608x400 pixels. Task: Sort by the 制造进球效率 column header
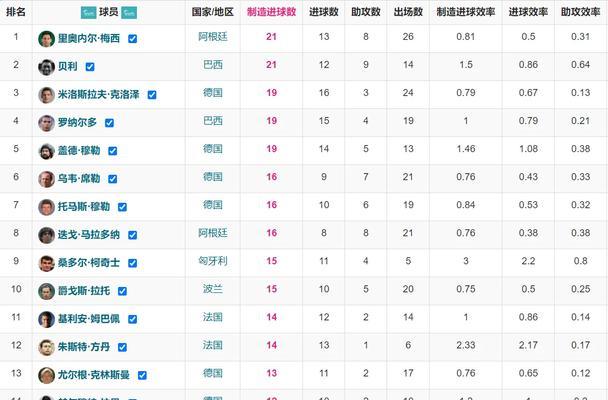click(466, 12)
